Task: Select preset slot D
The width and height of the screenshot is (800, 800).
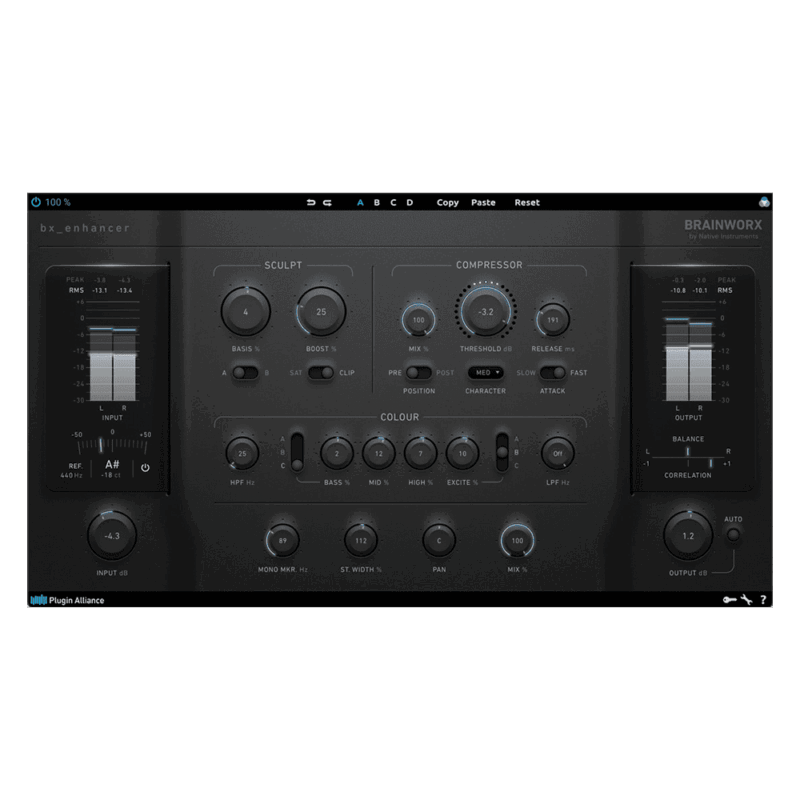Action: click(410, 203)
